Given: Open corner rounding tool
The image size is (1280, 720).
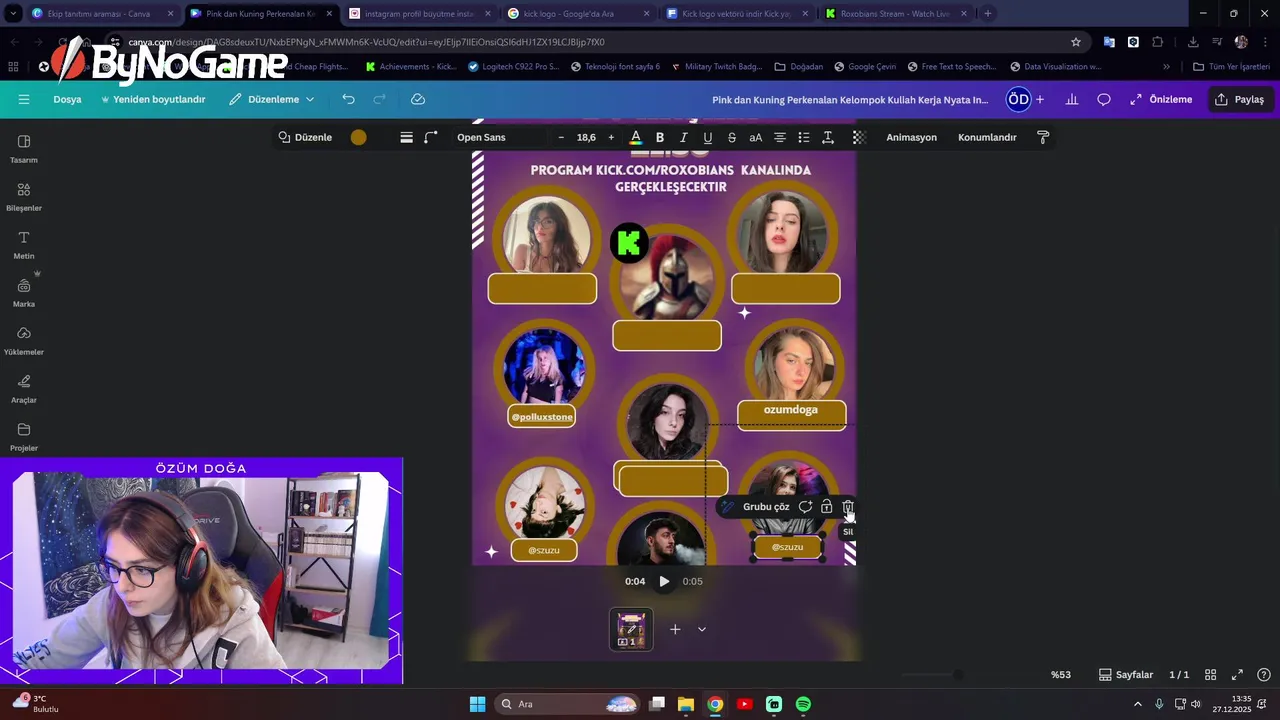Looking at the screenshot, I should 431,137.
